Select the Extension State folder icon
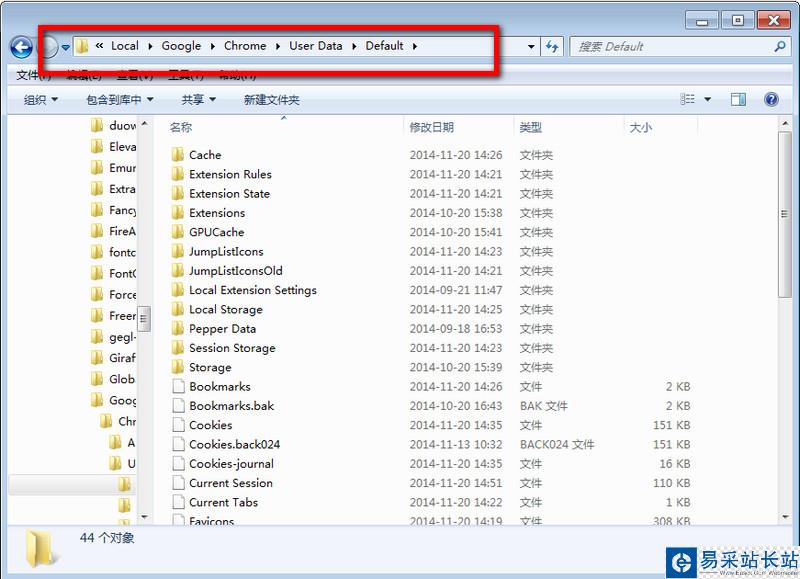 [178, 193]
